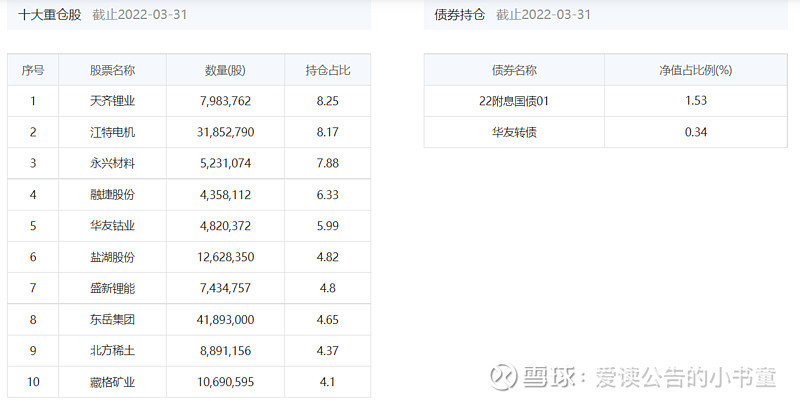Click the quantity 7,983,762
The height and width of the screenshot is (402, 800).
tap(226, 101)
